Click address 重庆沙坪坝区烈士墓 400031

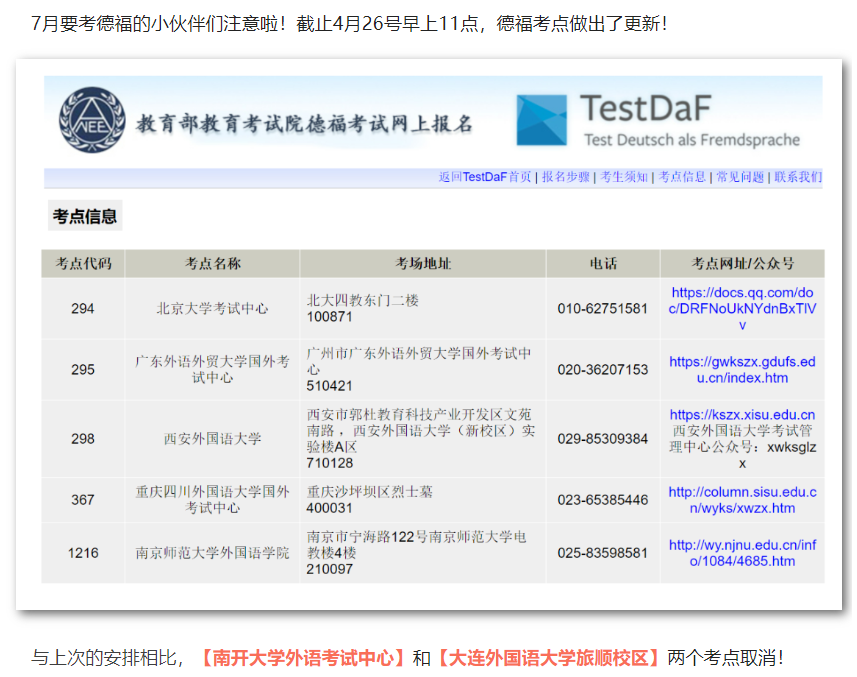(369, 500)
